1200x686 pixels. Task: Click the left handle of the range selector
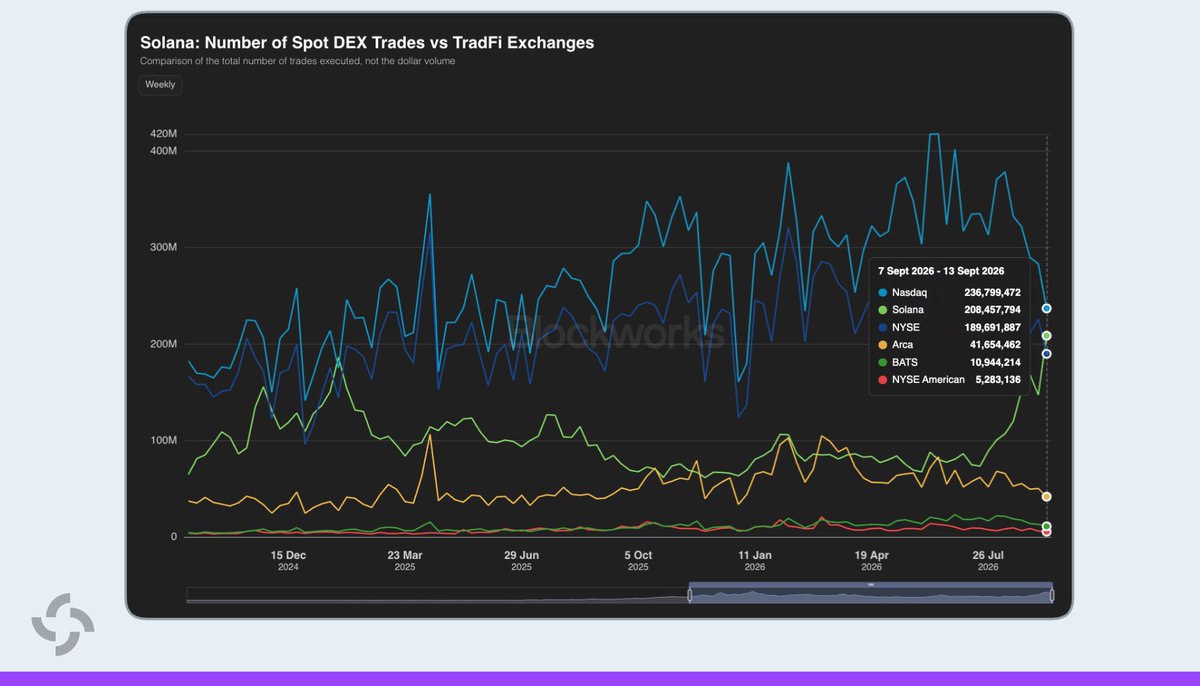click(x=689, y=596)
